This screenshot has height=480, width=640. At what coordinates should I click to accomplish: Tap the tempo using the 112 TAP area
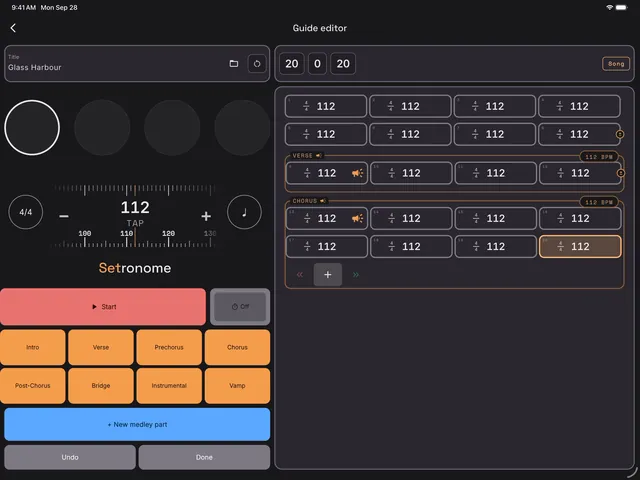click(135, 213)
